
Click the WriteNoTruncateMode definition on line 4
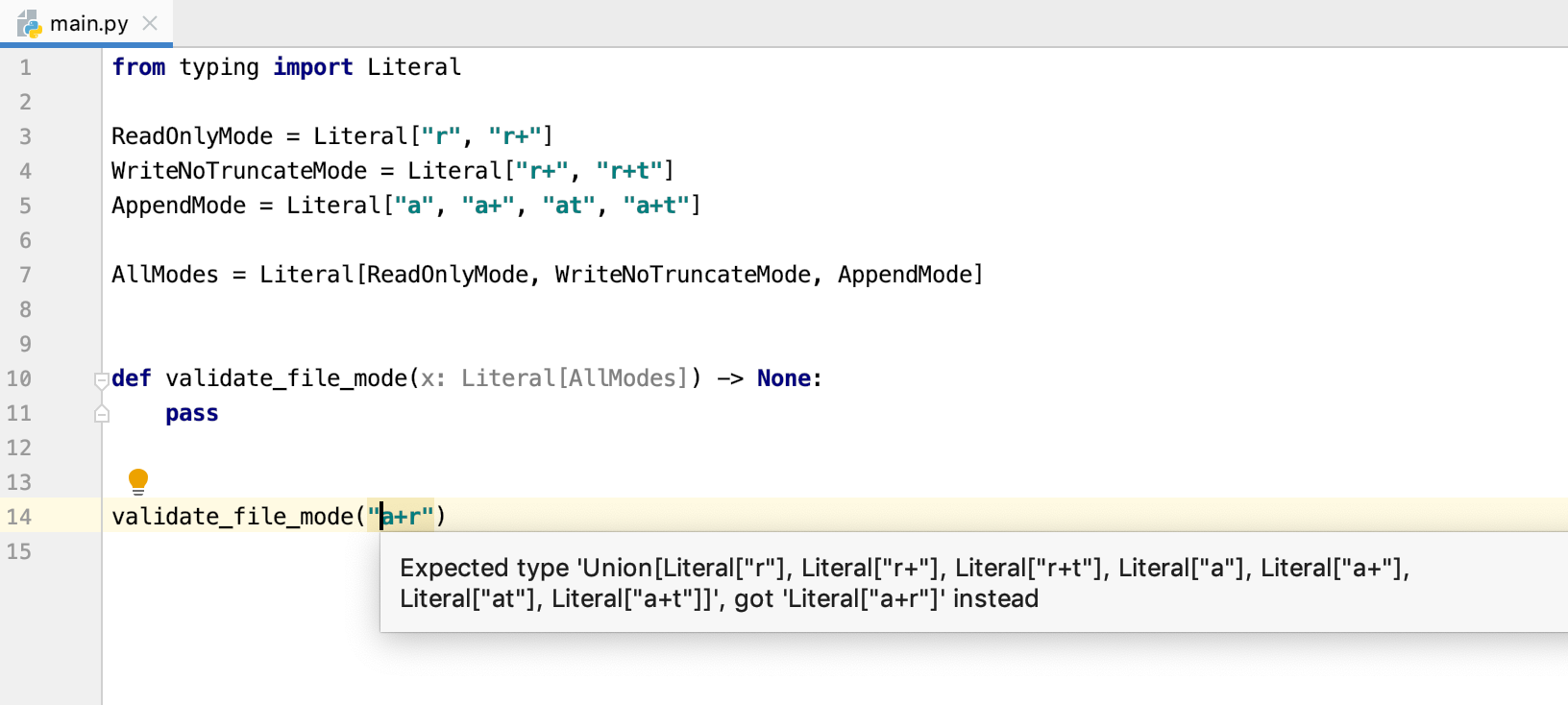point(239,171)
